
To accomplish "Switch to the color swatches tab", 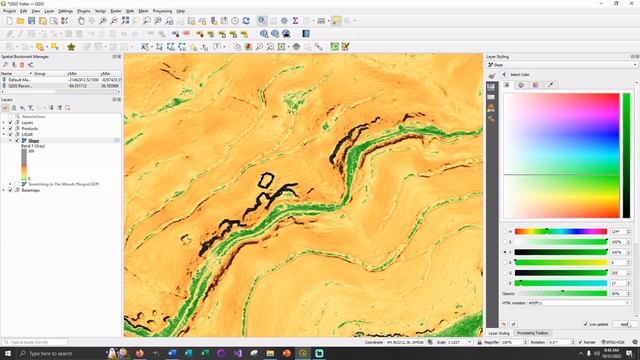I will pyautogui.click(x=536, y=85).
